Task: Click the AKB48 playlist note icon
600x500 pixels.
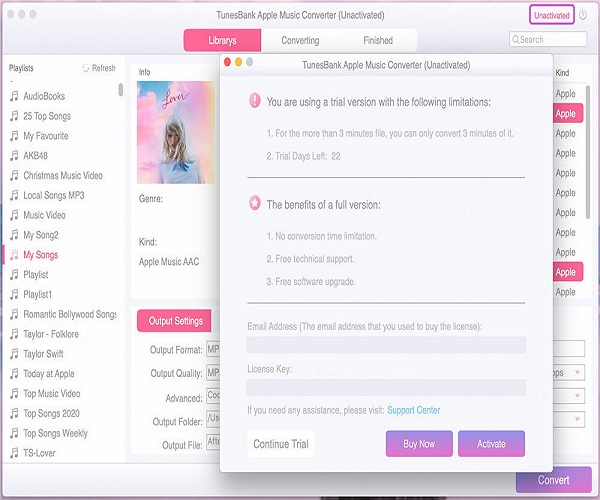Action: coord(14,156)
